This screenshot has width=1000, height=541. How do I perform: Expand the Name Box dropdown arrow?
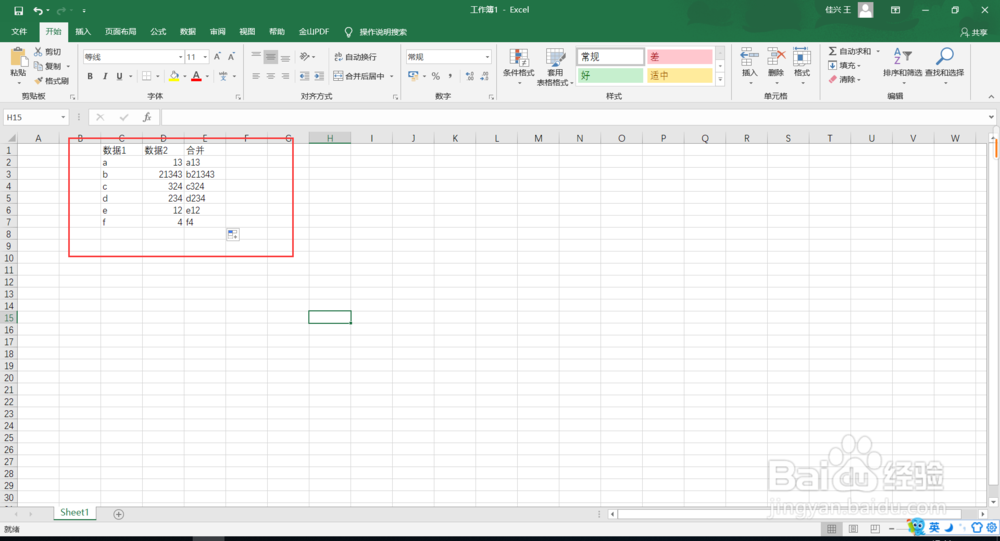62,117
